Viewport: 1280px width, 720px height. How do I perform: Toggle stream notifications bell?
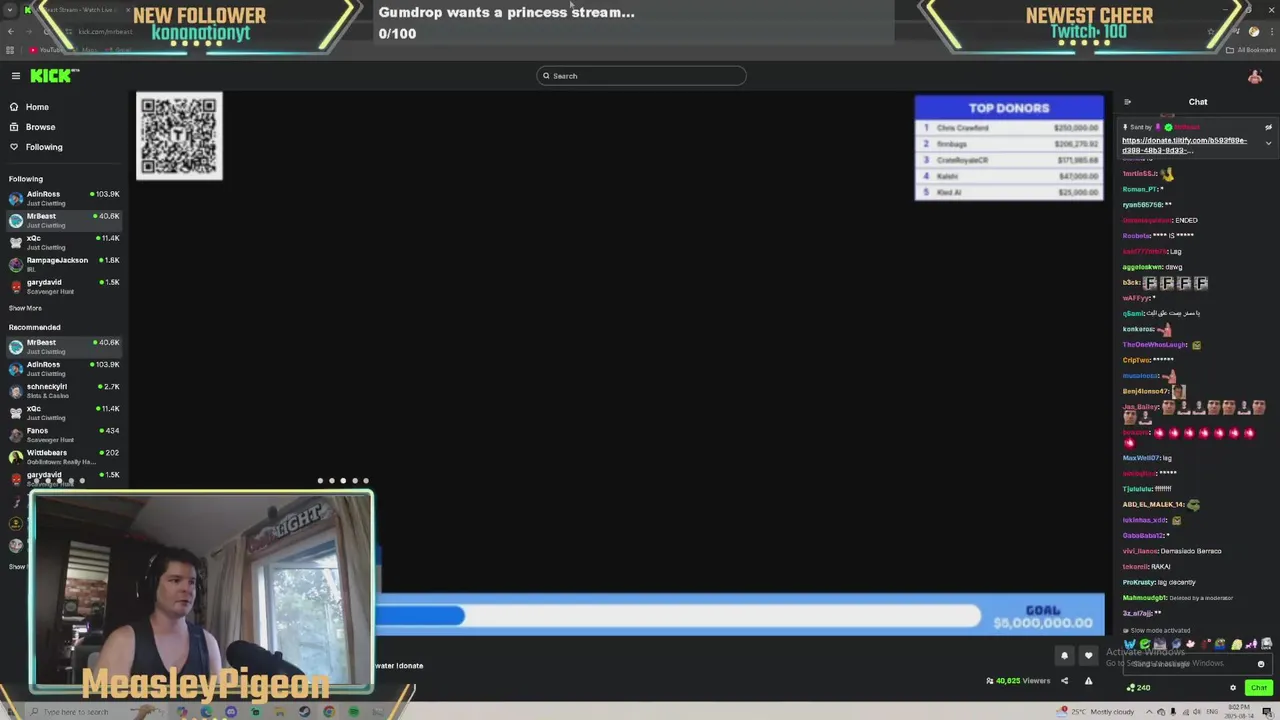(x=1064, y=656)
